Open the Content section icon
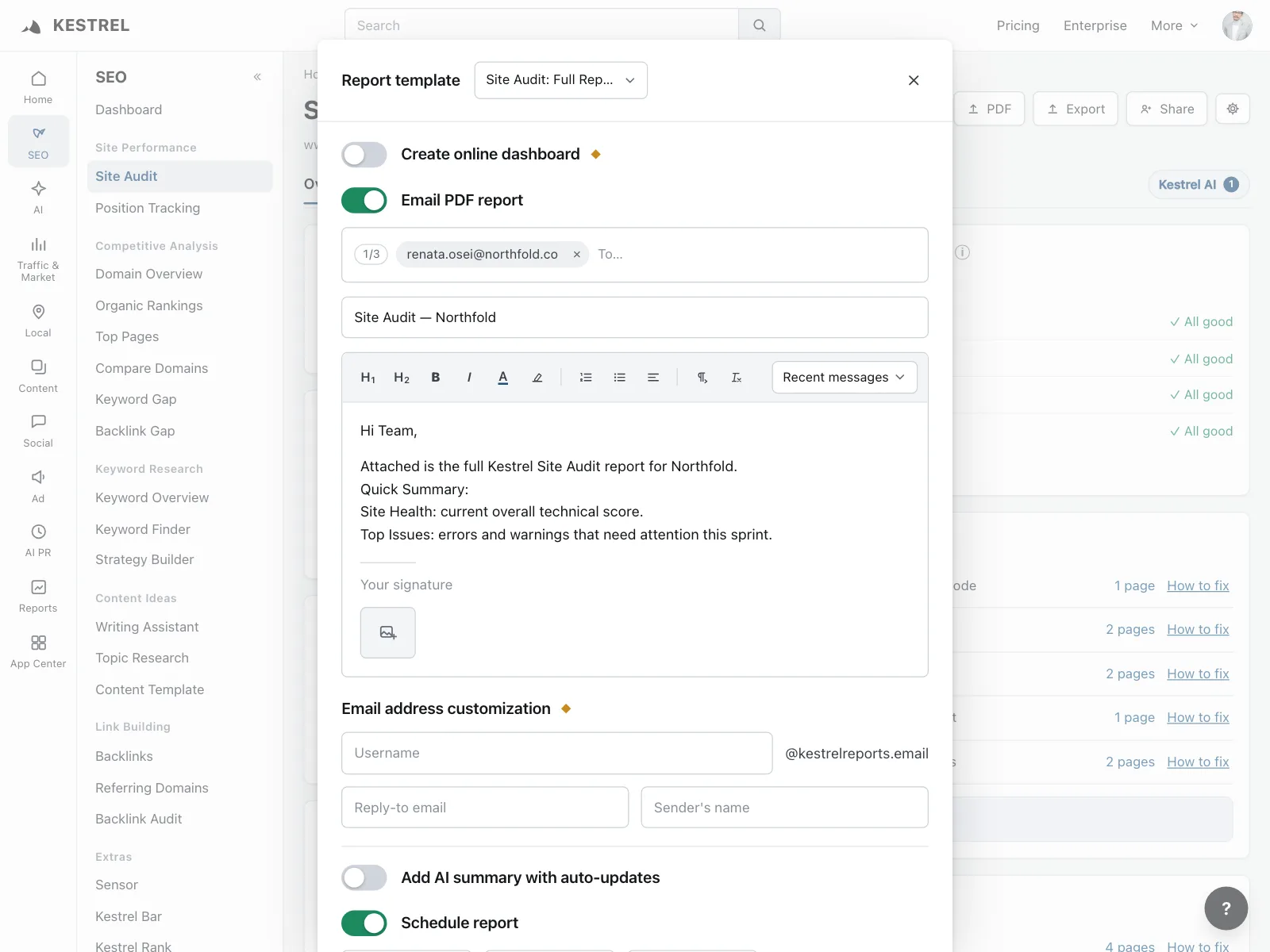Viewport: 1270px width, 952px height. click(38, 375)
